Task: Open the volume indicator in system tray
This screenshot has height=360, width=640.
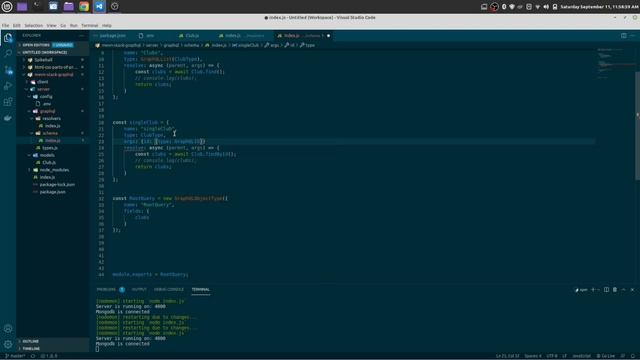Action: (x=546, y=7)
